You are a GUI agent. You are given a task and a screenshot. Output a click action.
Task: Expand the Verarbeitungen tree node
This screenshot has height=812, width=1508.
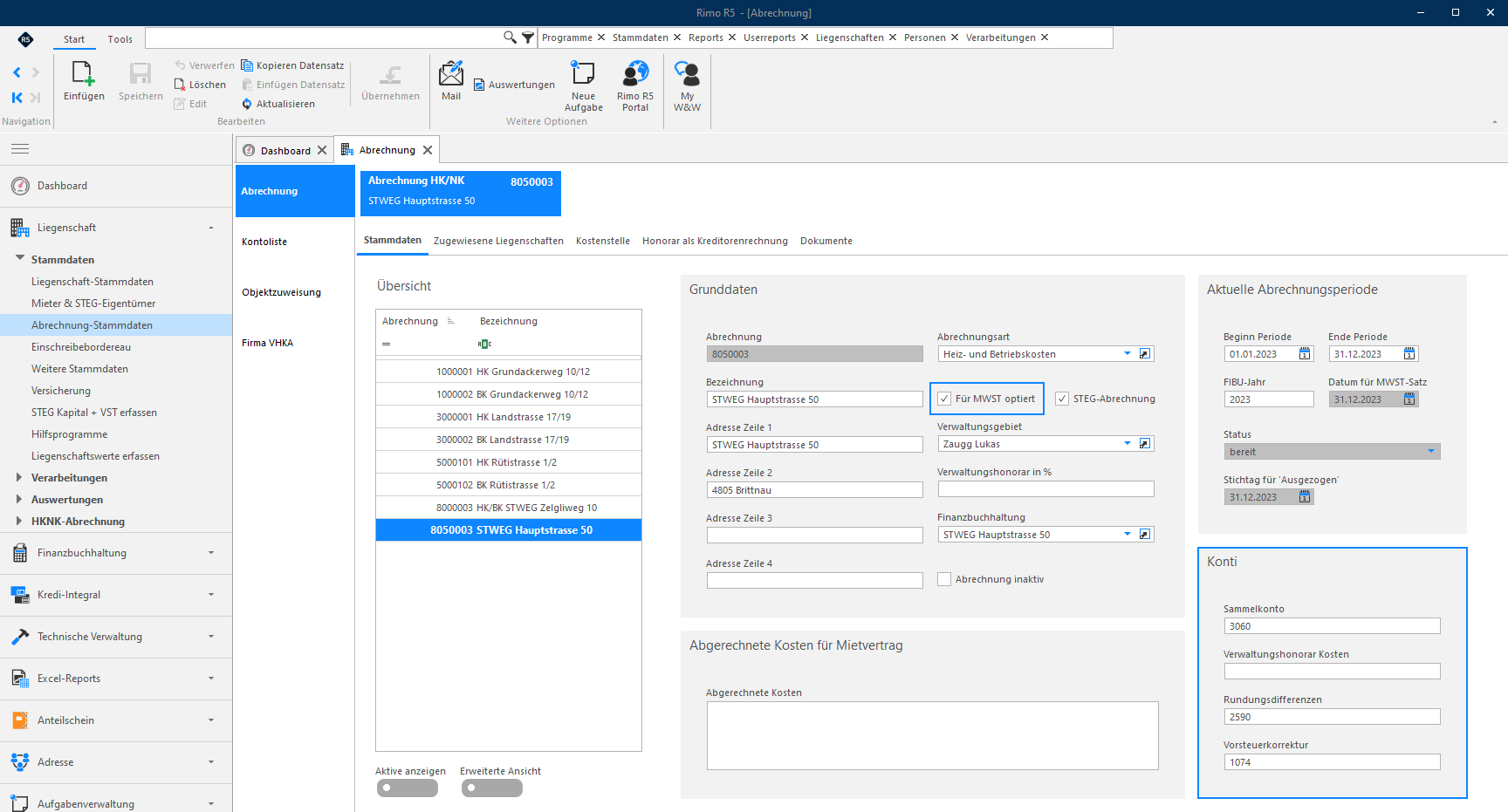(x=19, y=477)
